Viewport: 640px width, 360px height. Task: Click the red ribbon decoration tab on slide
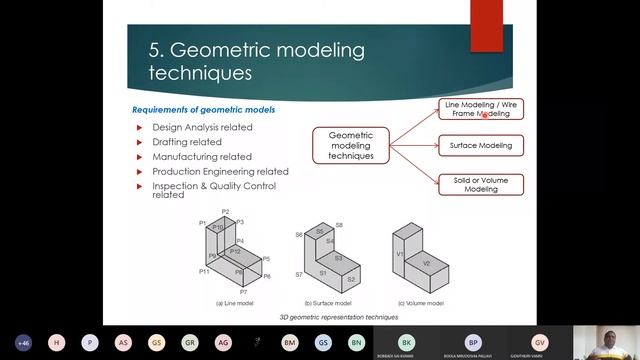point(487,26)
